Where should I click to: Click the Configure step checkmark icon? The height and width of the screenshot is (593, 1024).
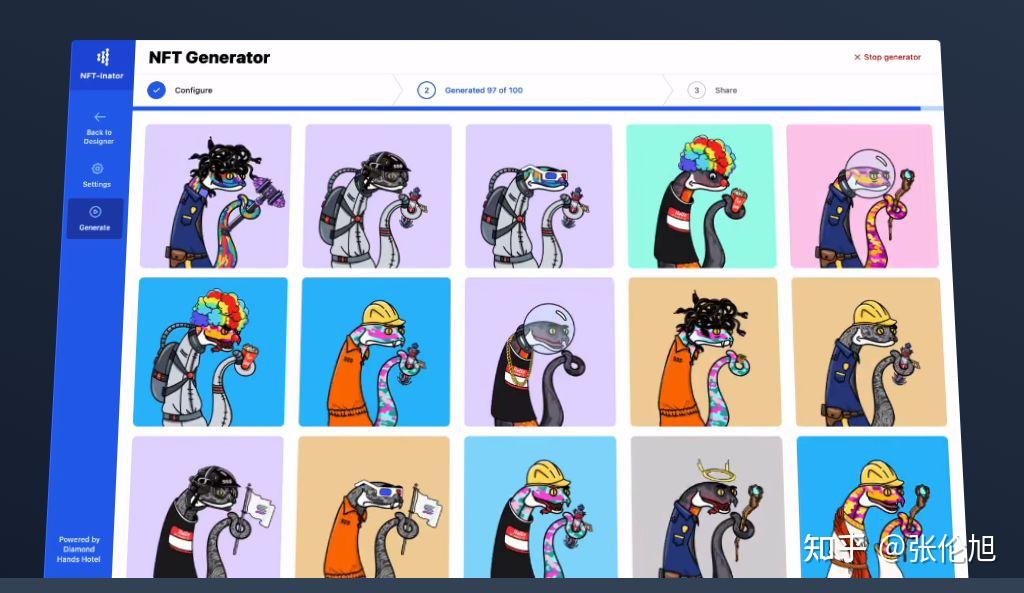156,90
